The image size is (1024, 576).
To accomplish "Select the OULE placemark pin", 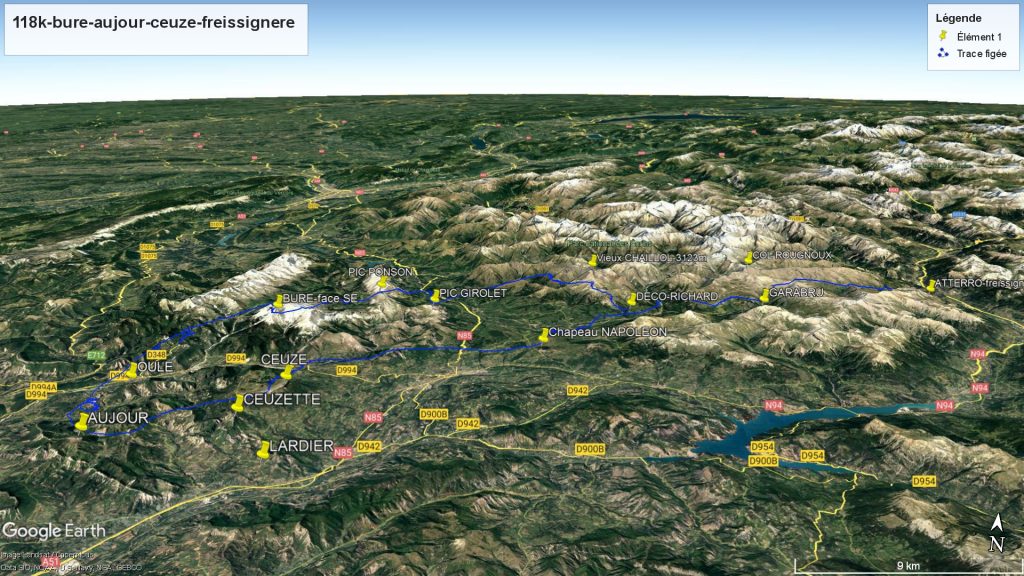I will click(131, 370).
